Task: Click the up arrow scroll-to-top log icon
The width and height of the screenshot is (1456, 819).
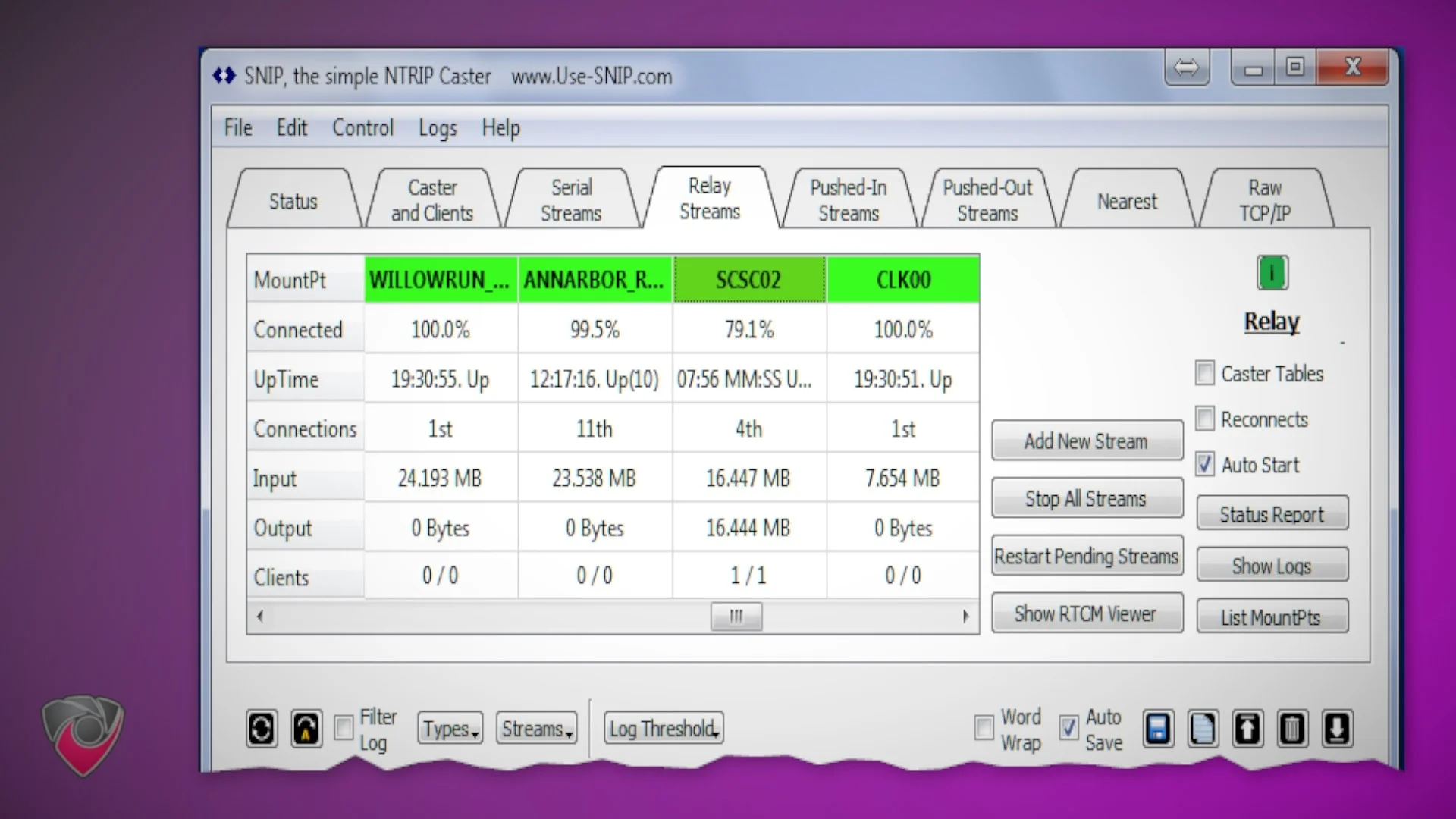Action: (x=1247, y=729)
